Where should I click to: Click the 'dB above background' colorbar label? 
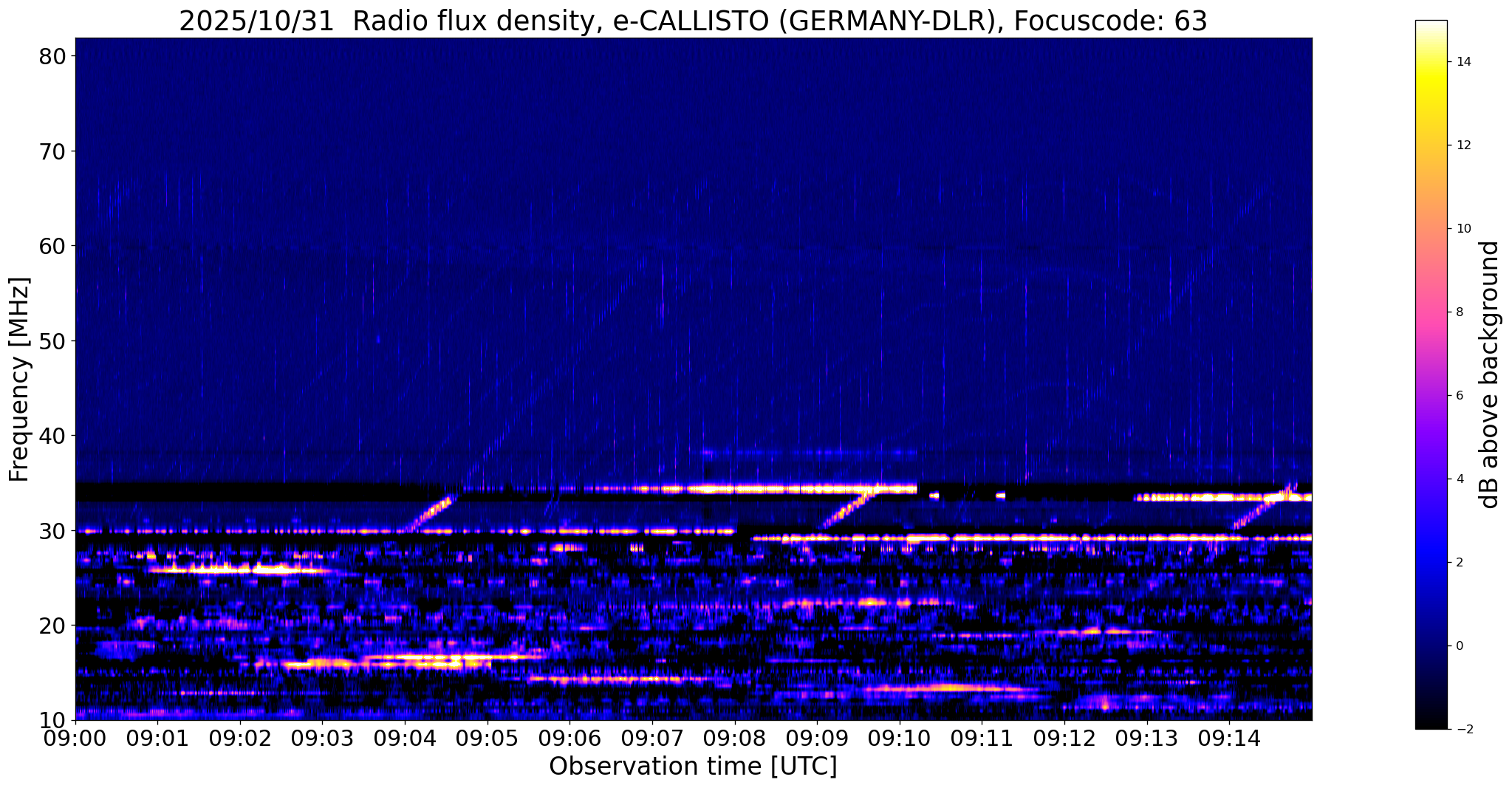click(1490, 374)
